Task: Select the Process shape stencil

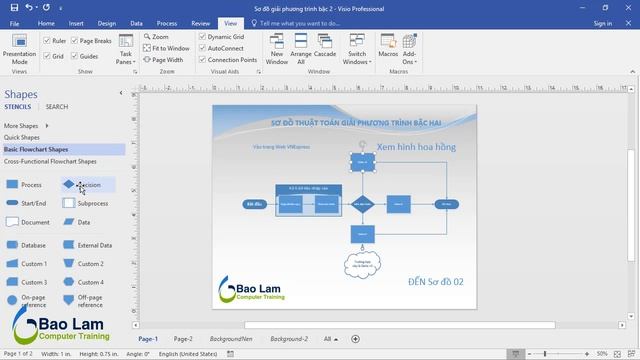Action: pyautogui.click(x=24, y=185)
